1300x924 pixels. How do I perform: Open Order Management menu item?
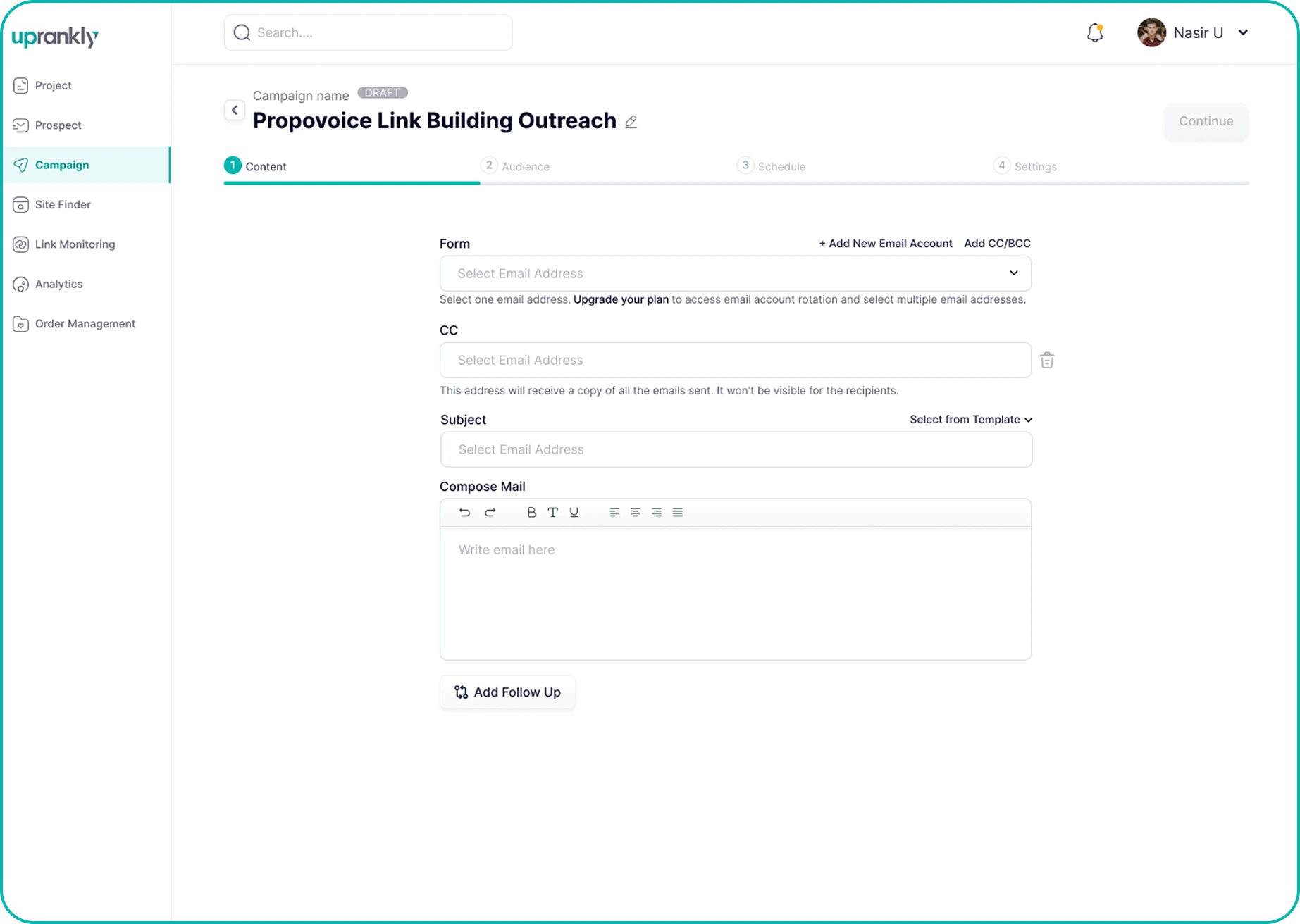point(85,324)
